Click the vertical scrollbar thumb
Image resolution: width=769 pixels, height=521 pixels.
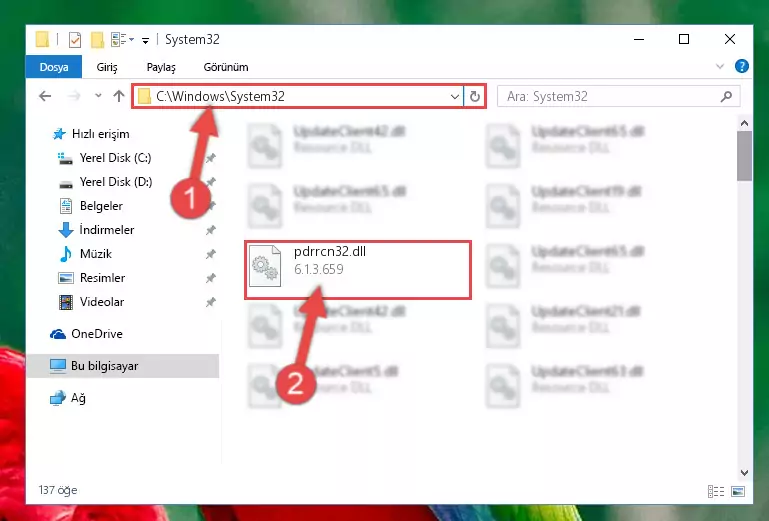pos(744,156)
